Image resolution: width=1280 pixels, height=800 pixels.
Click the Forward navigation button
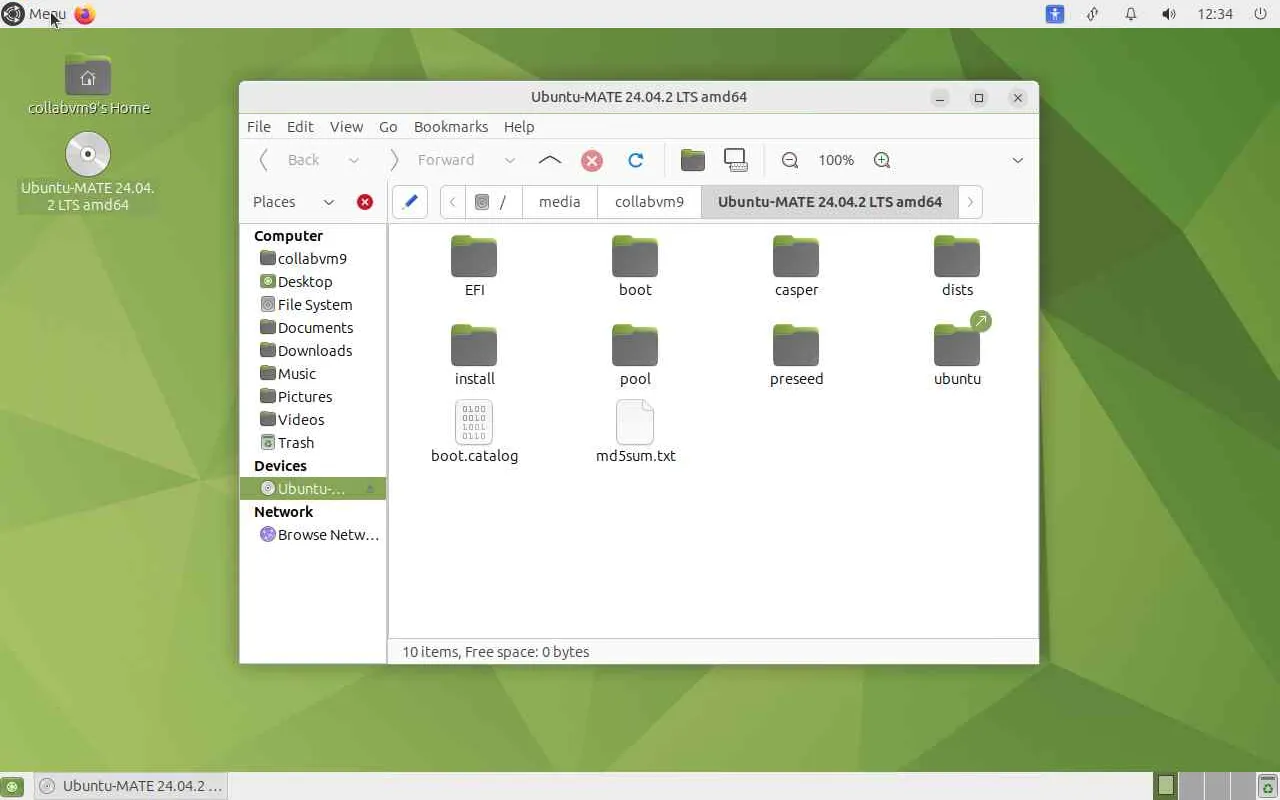click(x=433, y=160)
